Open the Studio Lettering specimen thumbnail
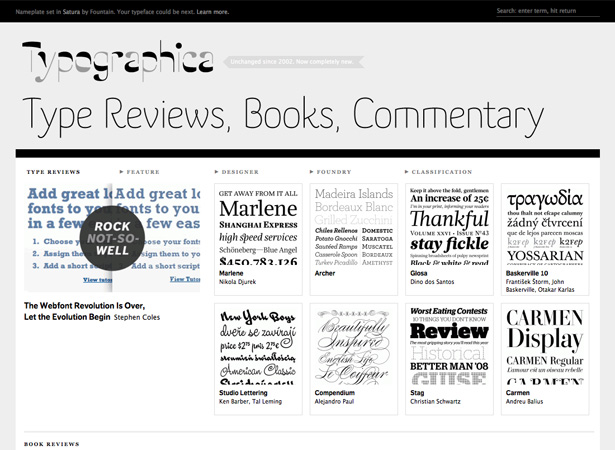Viewport: 615px width, 450px height. point(258,346)
